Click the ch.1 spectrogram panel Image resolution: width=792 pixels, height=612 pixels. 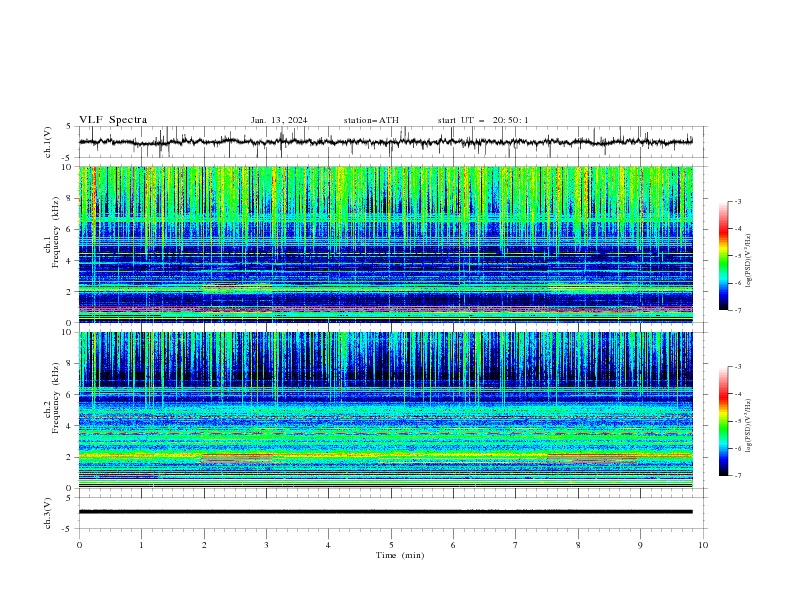[385, 244]
